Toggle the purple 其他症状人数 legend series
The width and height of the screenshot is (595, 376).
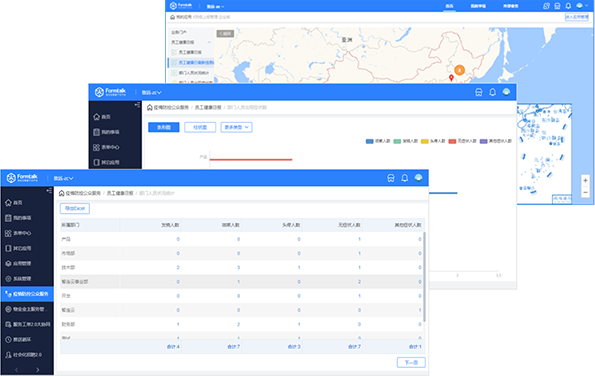coord(496,141)
